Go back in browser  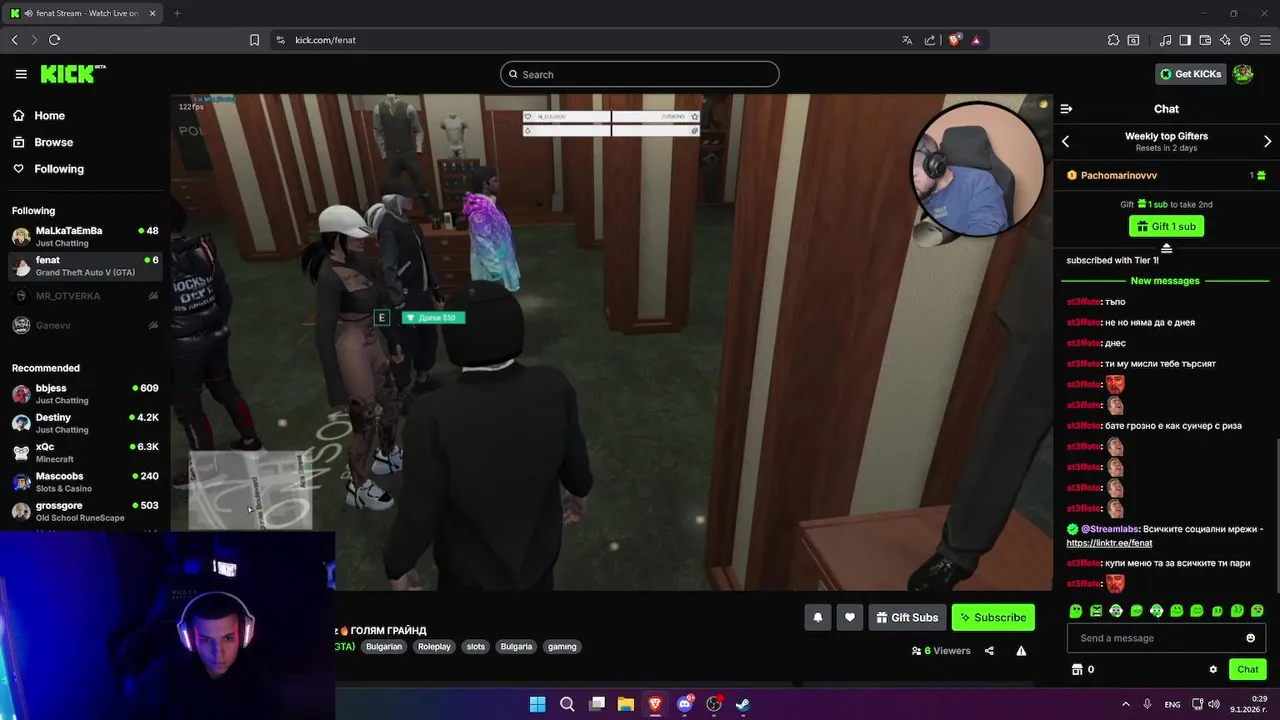coord(14,40)
